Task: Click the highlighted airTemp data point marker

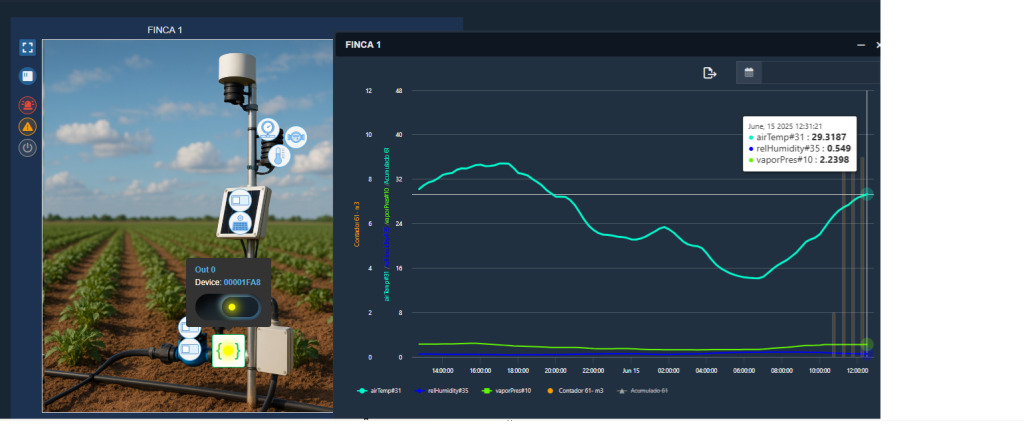Action: (x=866, y=194)
